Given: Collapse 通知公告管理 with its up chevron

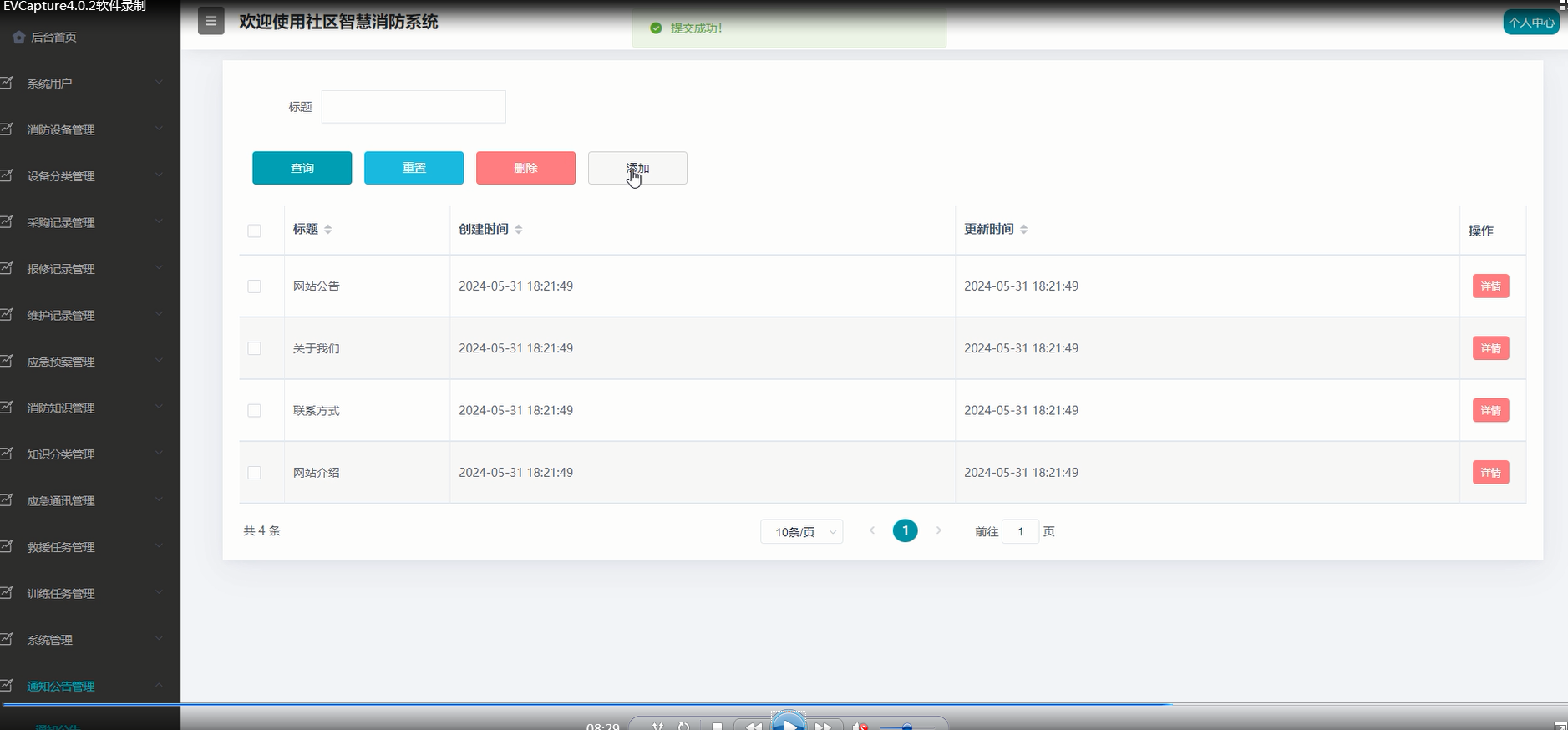Looking at the screenshot, I should click(159, 685).
